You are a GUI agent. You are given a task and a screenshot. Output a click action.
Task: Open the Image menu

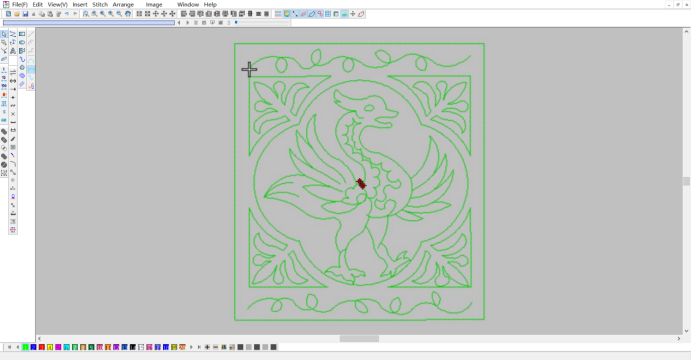(154, 4)
